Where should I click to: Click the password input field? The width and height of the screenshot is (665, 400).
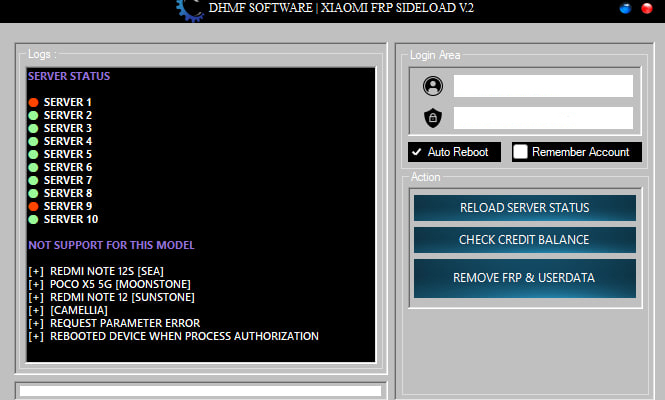(543, 118)
